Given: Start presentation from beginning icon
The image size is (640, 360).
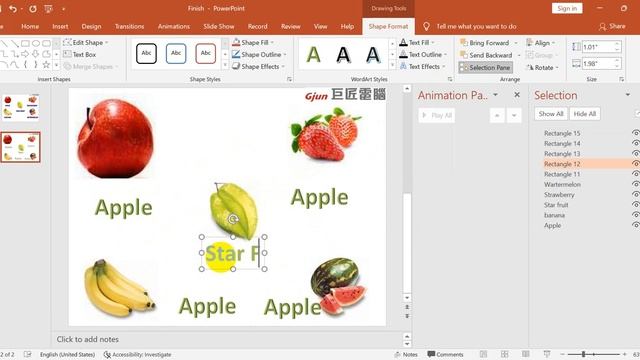Looking at the screenshot, I should [49, 9].
